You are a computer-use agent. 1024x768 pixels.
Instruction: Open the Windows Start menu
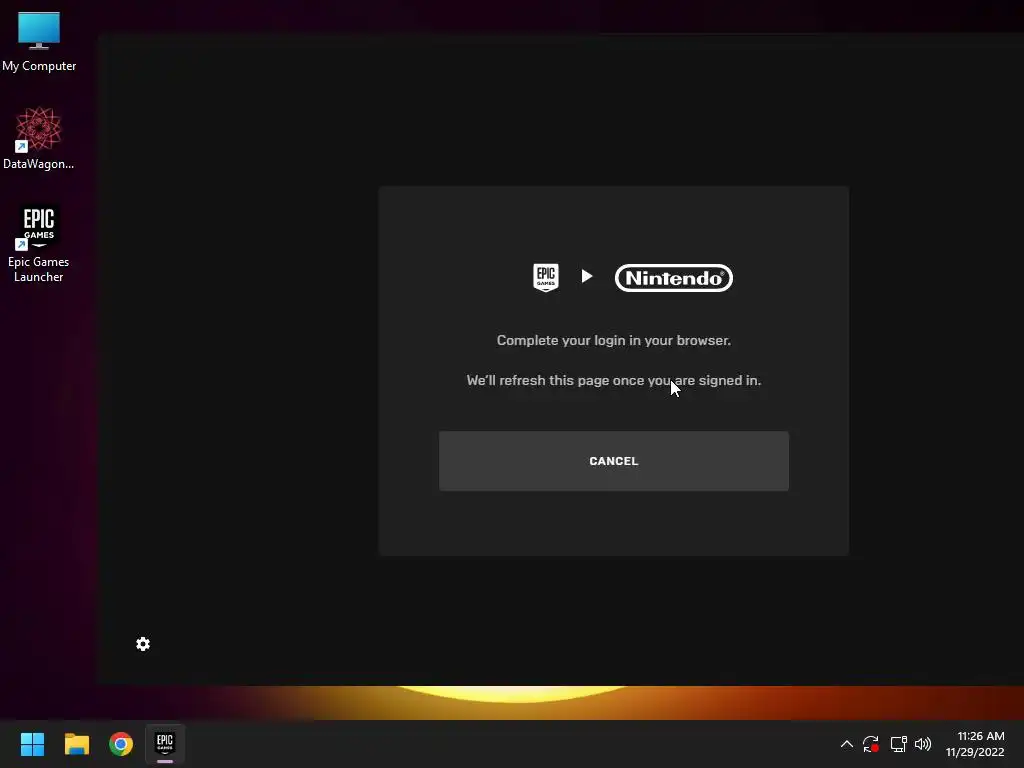33,744
